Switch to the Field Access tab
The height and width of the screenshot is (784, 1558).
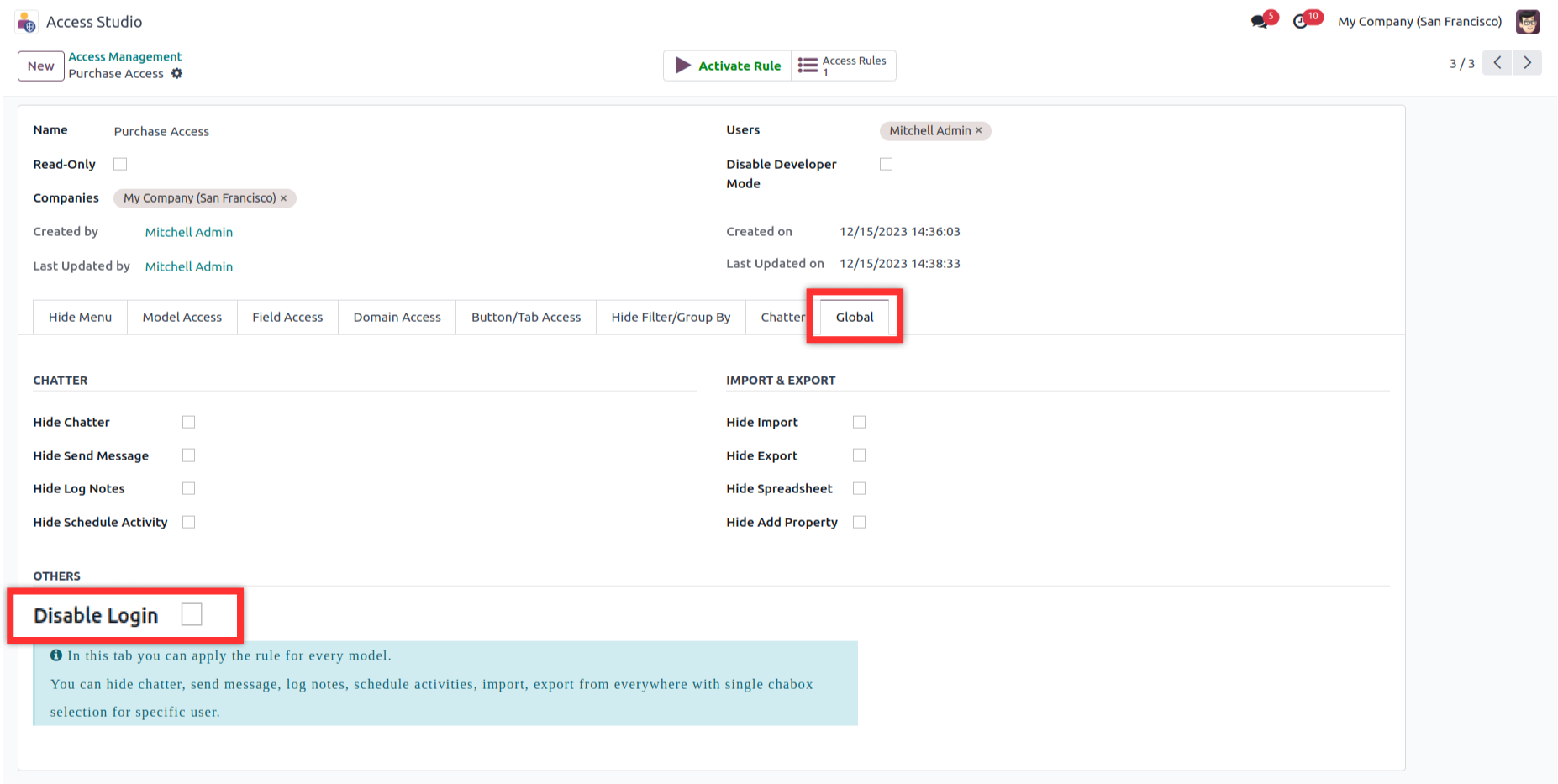[x=287, y=317]
